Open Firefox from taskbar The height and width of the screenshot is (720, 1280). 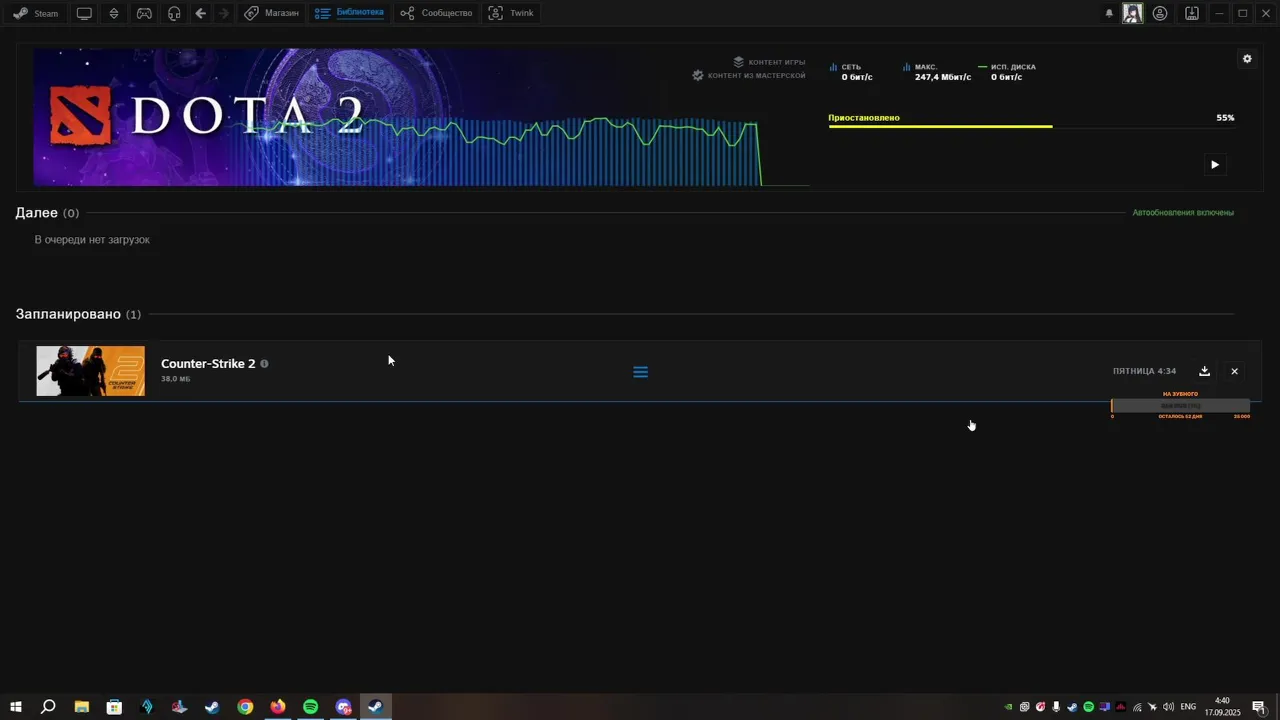[x=278, y=707]
